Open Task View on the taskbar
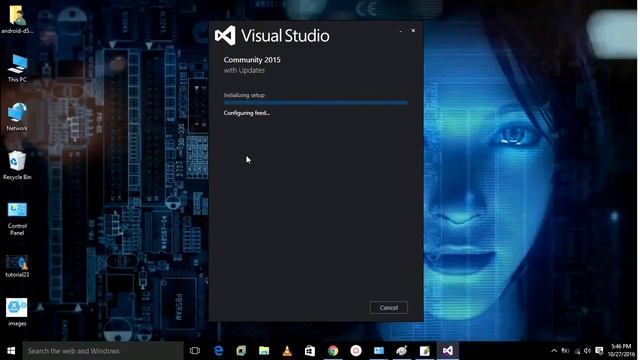This screenshot has width=640, height=360. (x=195, y=351)
